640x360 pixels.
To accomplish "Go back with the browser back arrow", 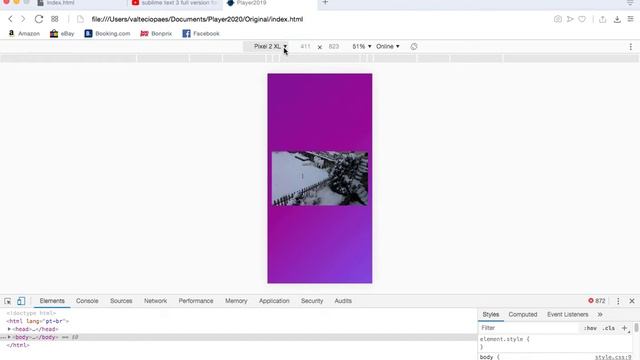I will 11,19.
